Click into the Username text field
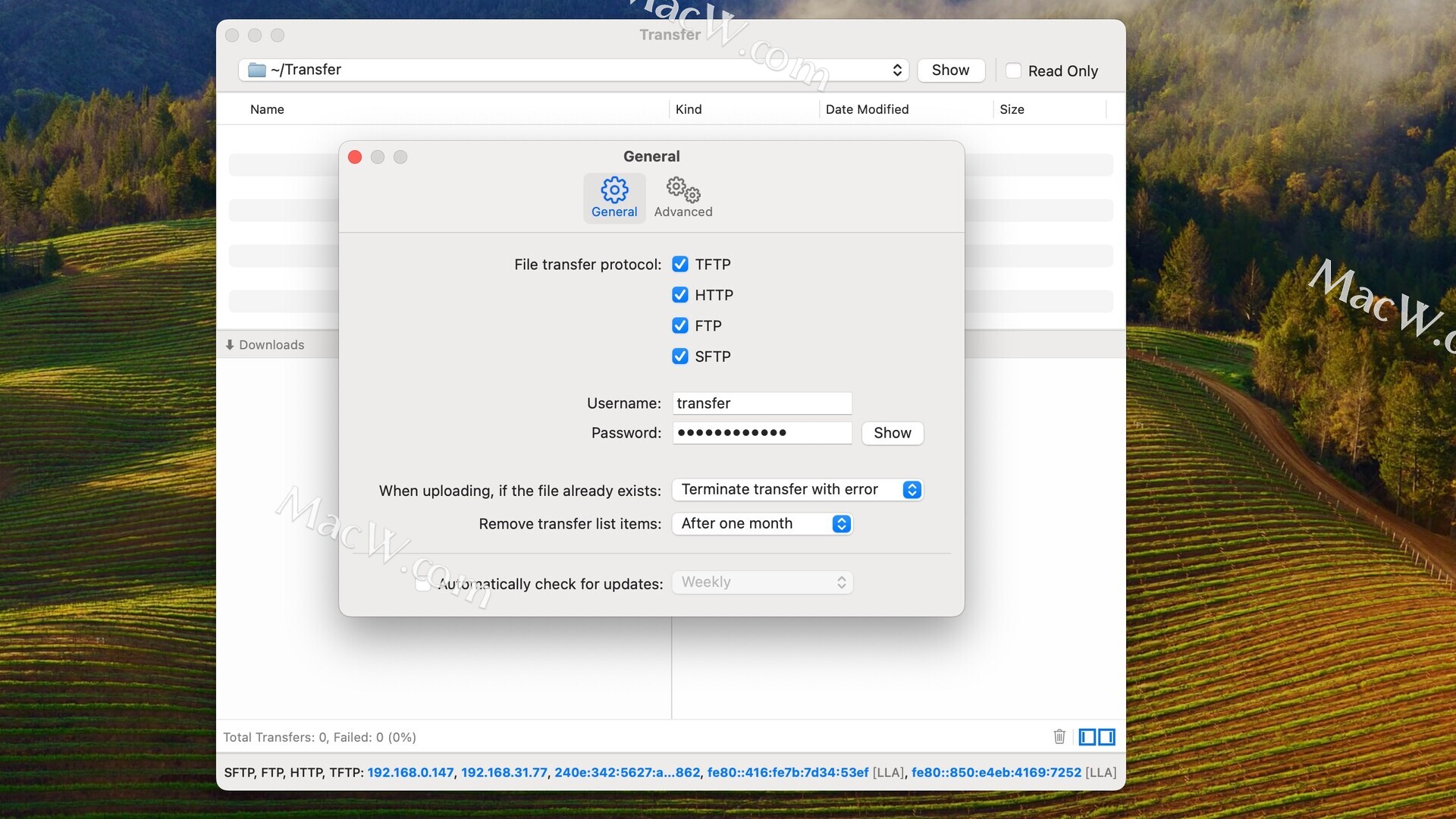The height and width of the screenshot is (819, 1456). click(762, 403)
